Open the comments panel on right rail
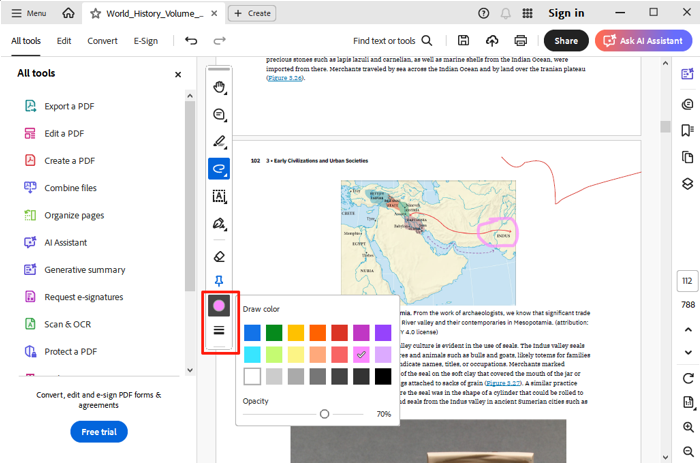The width and height of the screenshot is (700, 463). click(x=688, y=104)
